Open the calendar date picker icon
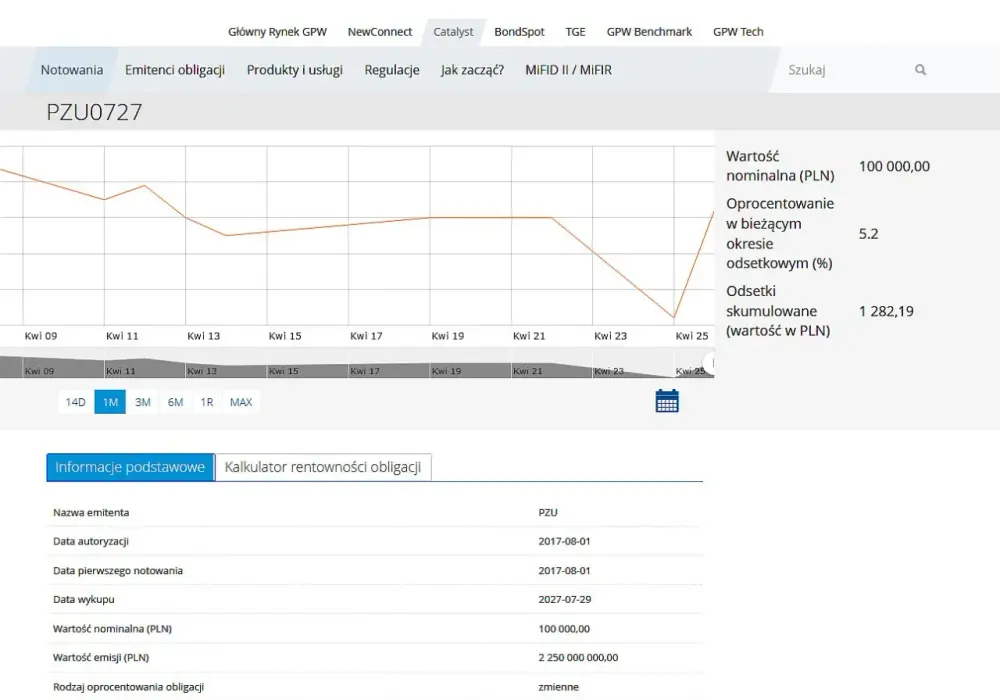 pyautogui.click(x=667, y=401)
